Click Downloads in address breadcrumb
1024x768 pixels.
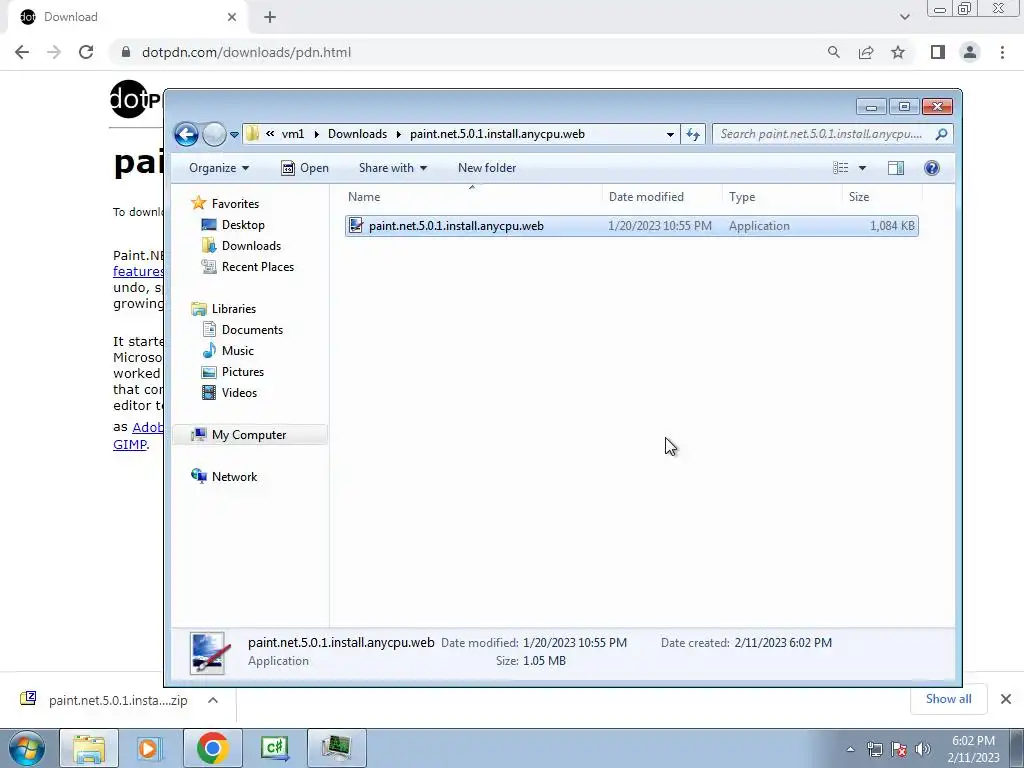(357, 134)
